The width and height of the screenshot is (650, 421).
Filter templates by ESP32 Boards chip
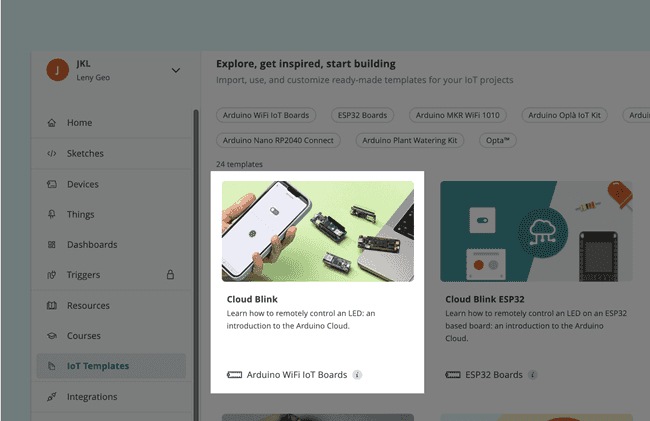pos(362,116)
